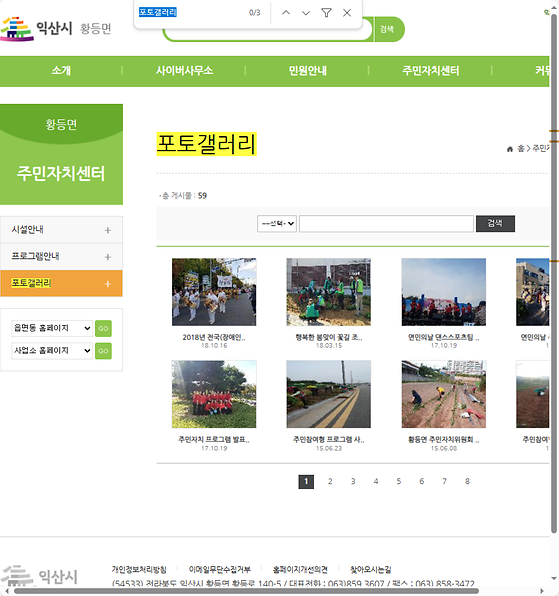The width and height of the screenshot is (559, 596).
Task: Open 사이버사무소 menu
Action: 184,71
